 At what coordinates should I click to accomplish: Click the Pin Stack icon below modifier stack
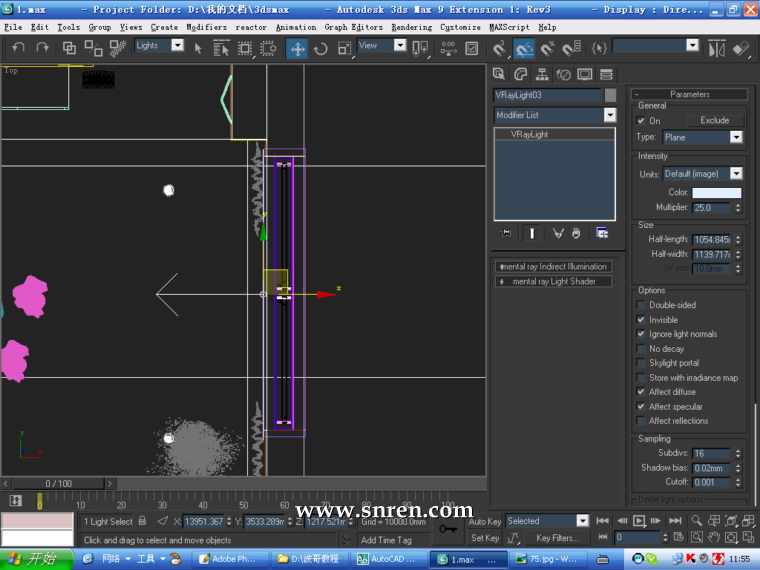(x=506, y=233)
